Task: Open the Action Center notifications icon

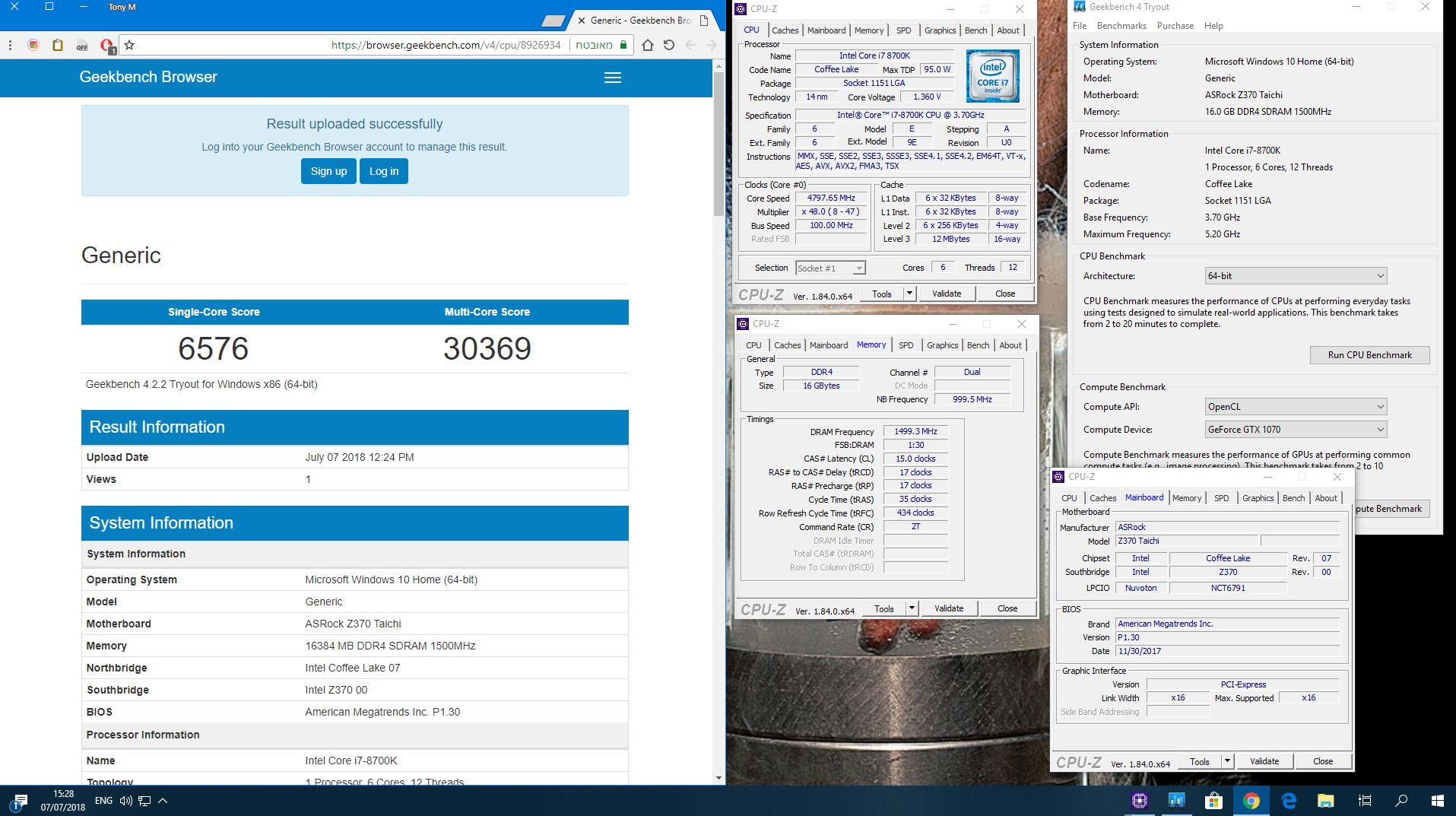Action: pyautogui.click(x=21, y=801)
